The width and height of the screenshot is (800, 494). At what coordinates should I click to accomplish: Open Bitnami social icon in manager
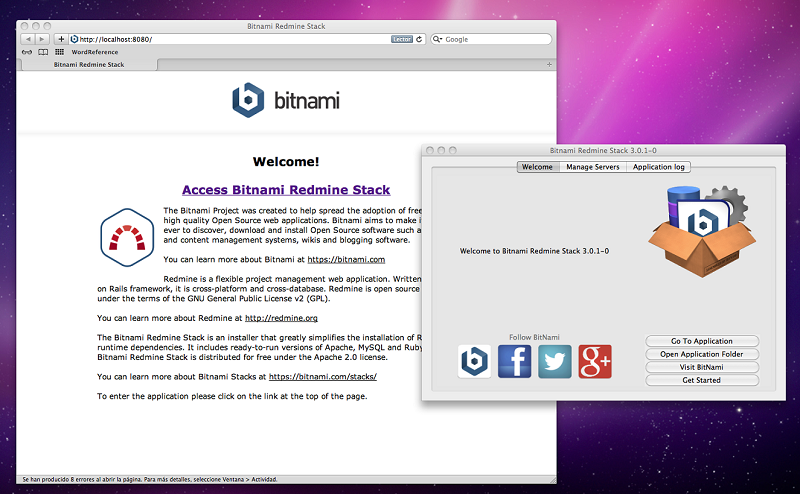coord(474,361)
